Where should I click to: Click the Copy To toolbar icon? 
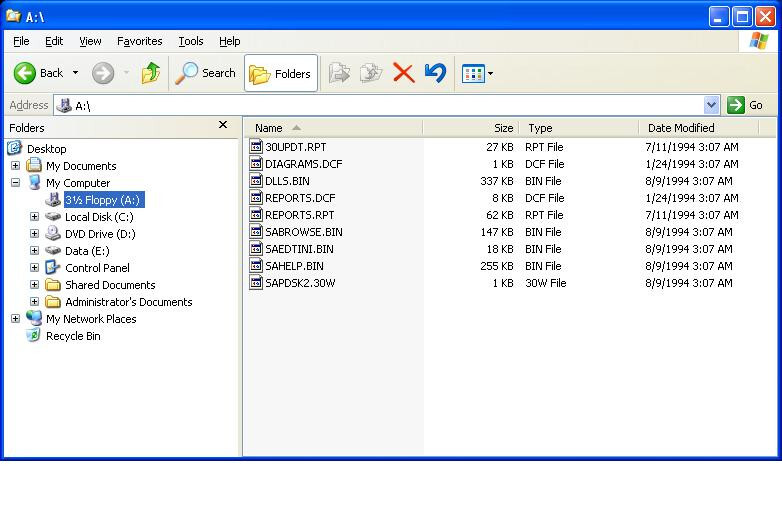(x=371, y=73)
